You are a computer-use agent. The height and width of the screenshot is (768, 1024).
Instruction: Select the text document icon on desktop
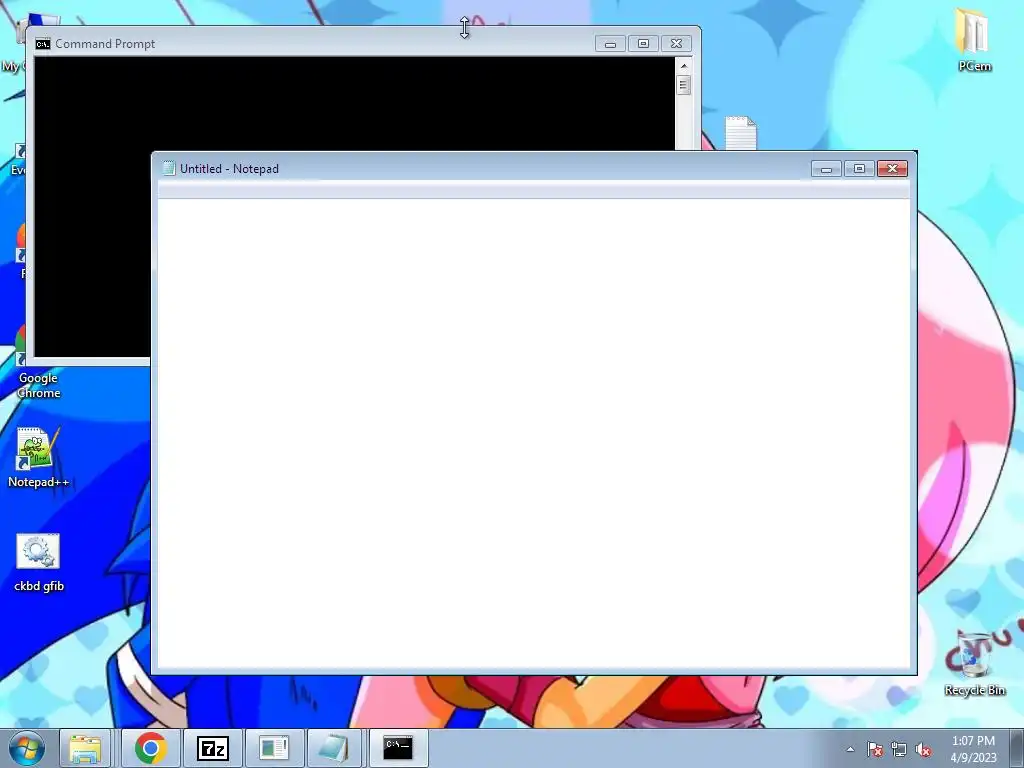pos(741,133)
